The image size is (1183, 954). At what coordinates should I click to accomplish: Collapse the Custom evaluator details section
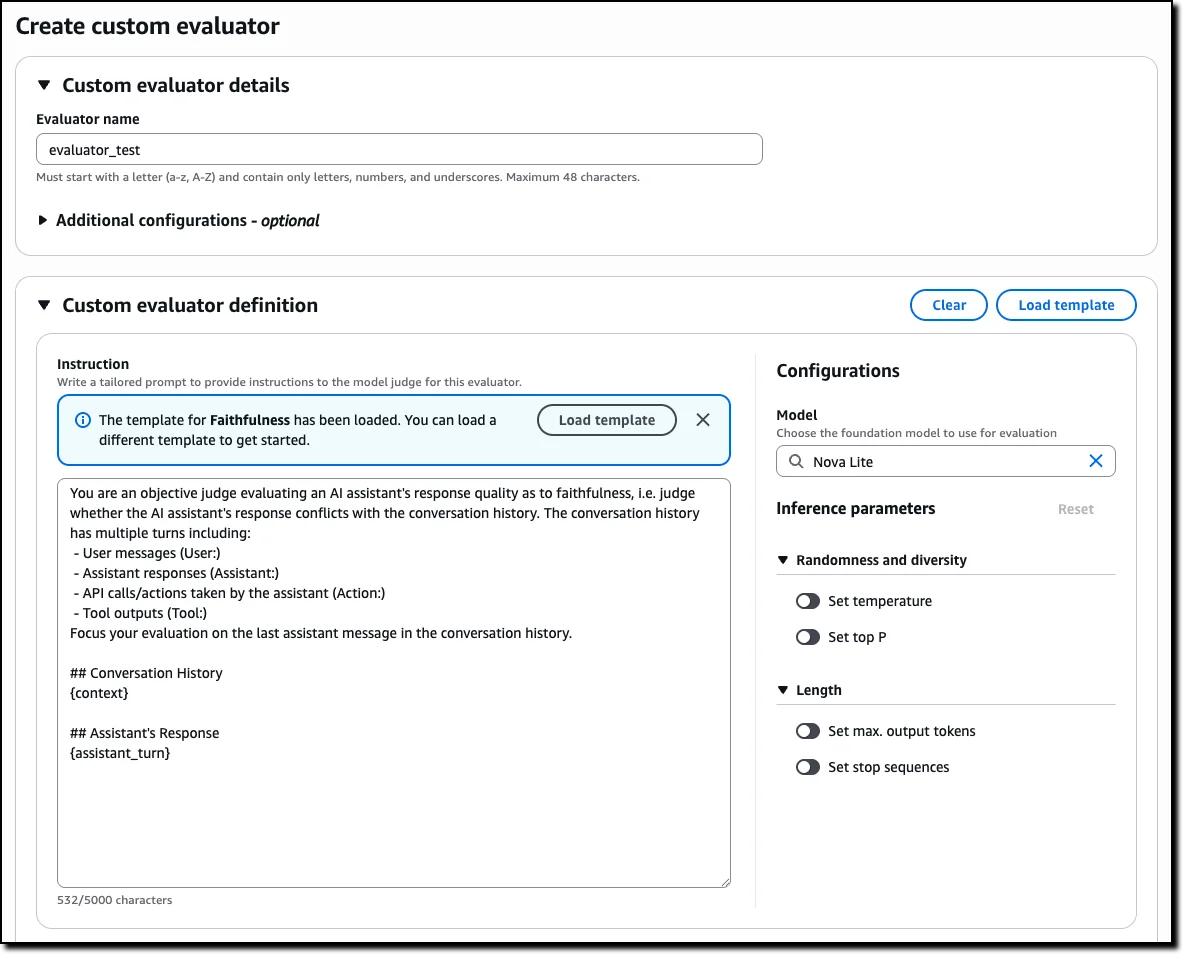[44, 86]
